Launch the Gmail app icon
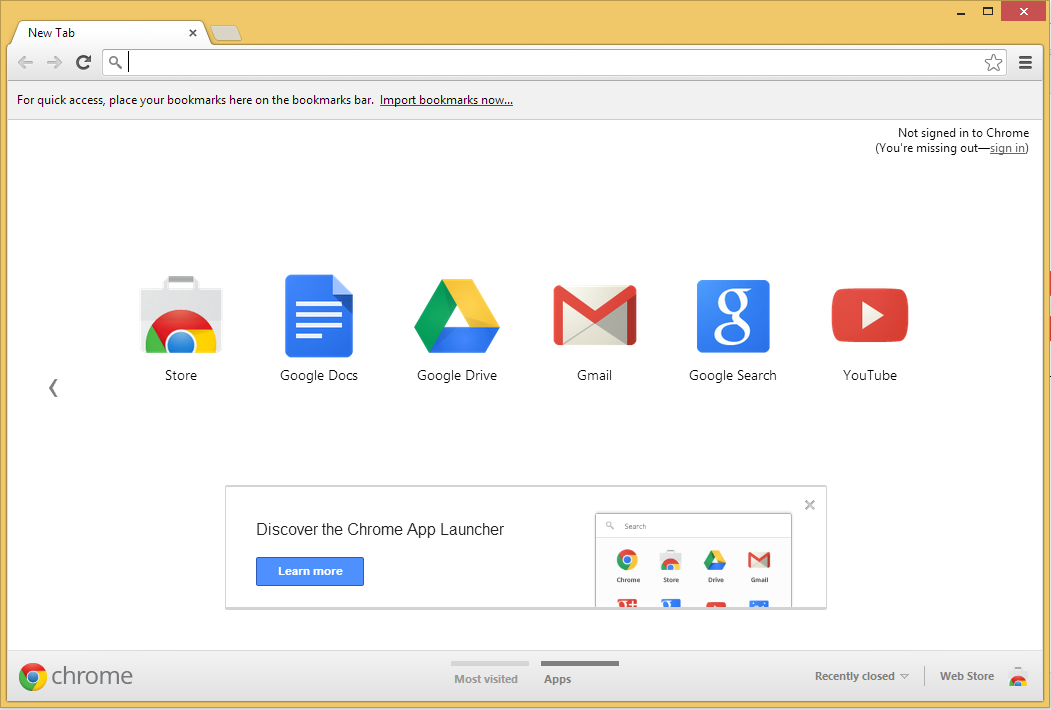 (x=595, y=315)
